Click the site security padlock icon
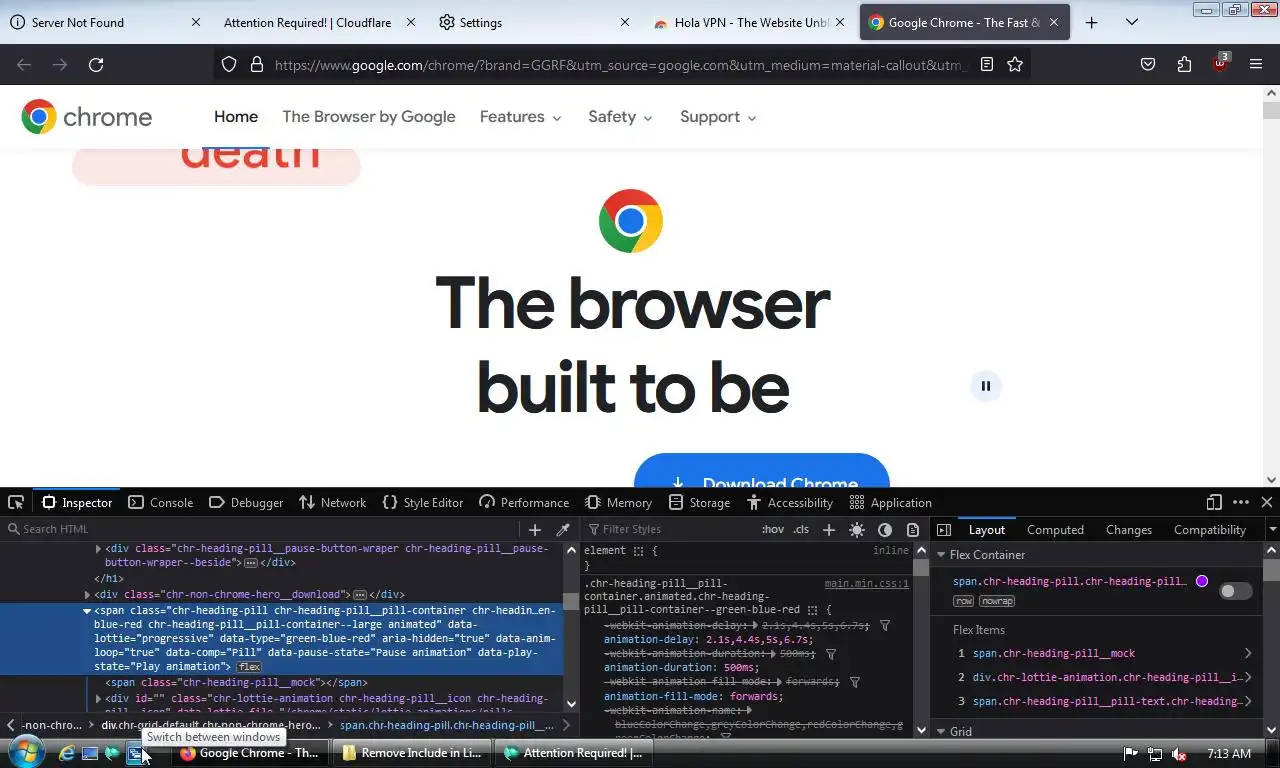 click(256, 65)
